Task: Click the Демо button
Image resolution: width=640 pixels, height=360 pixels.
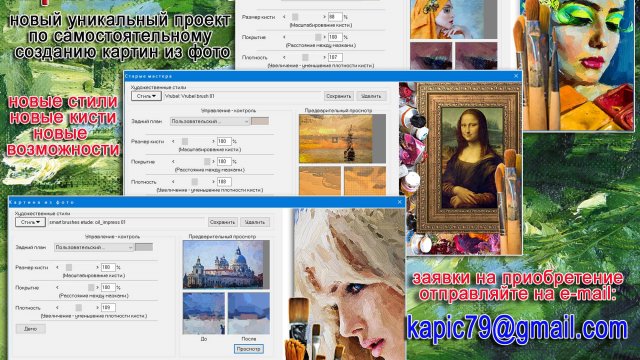Action: coord(31,329)
